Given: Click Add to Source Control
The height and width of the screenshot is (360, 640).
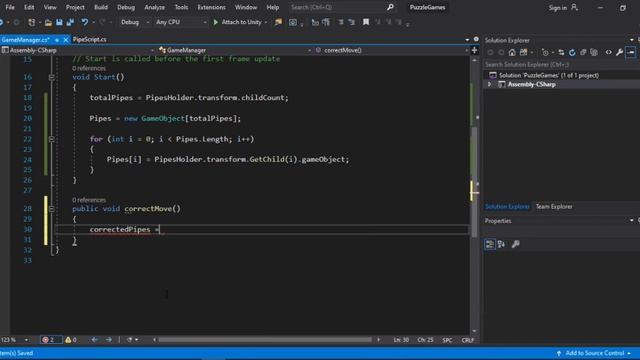Looking at the screenshot, I should (x=595, y=353).
